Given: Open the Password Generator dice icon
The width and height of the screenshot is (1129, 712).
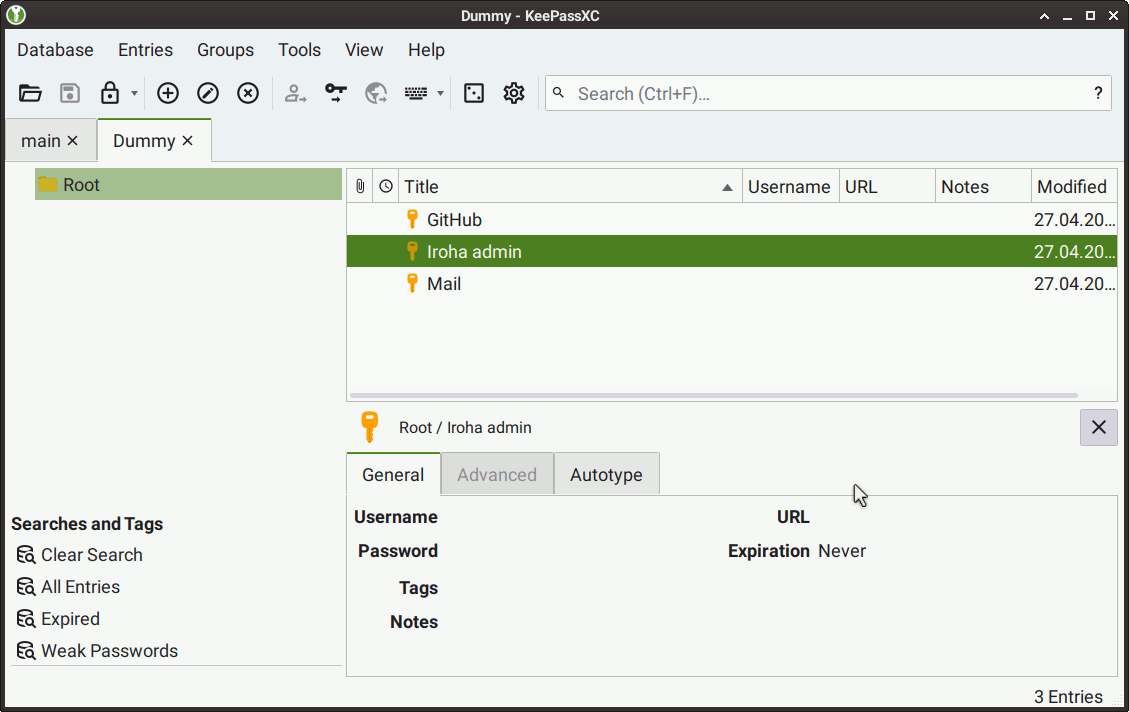Looking at the screenshot, I should 474,94.
